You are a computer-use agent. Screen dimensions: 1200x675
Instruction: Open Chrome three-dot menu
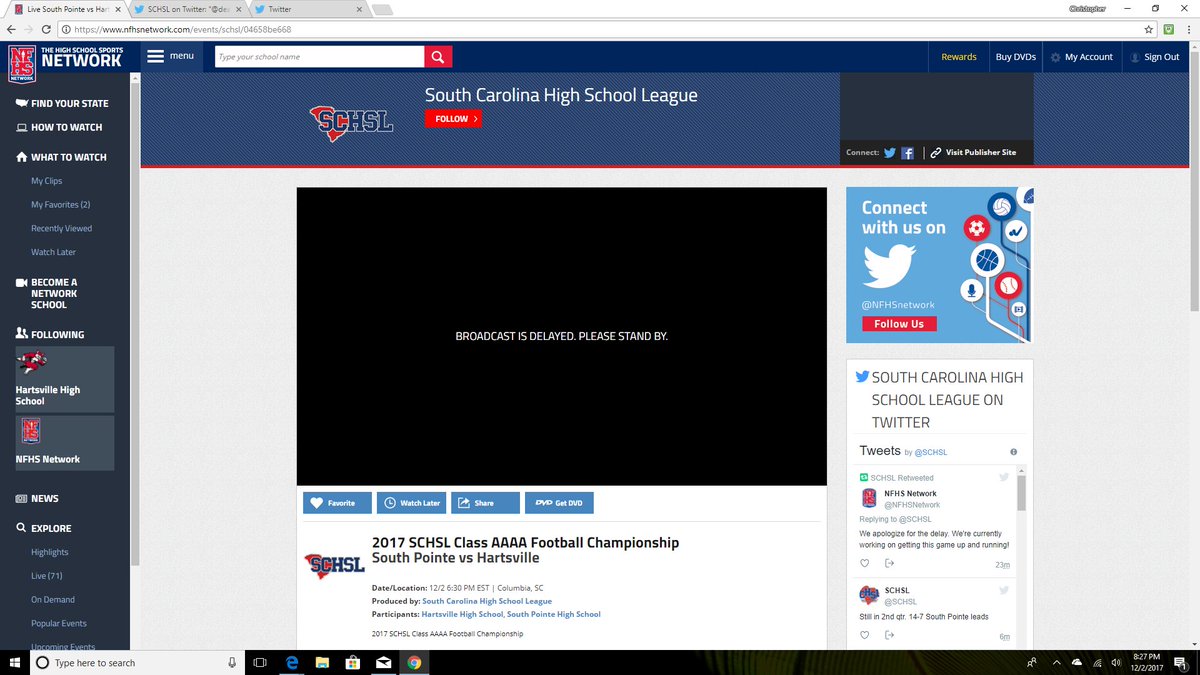point(1187,29)
